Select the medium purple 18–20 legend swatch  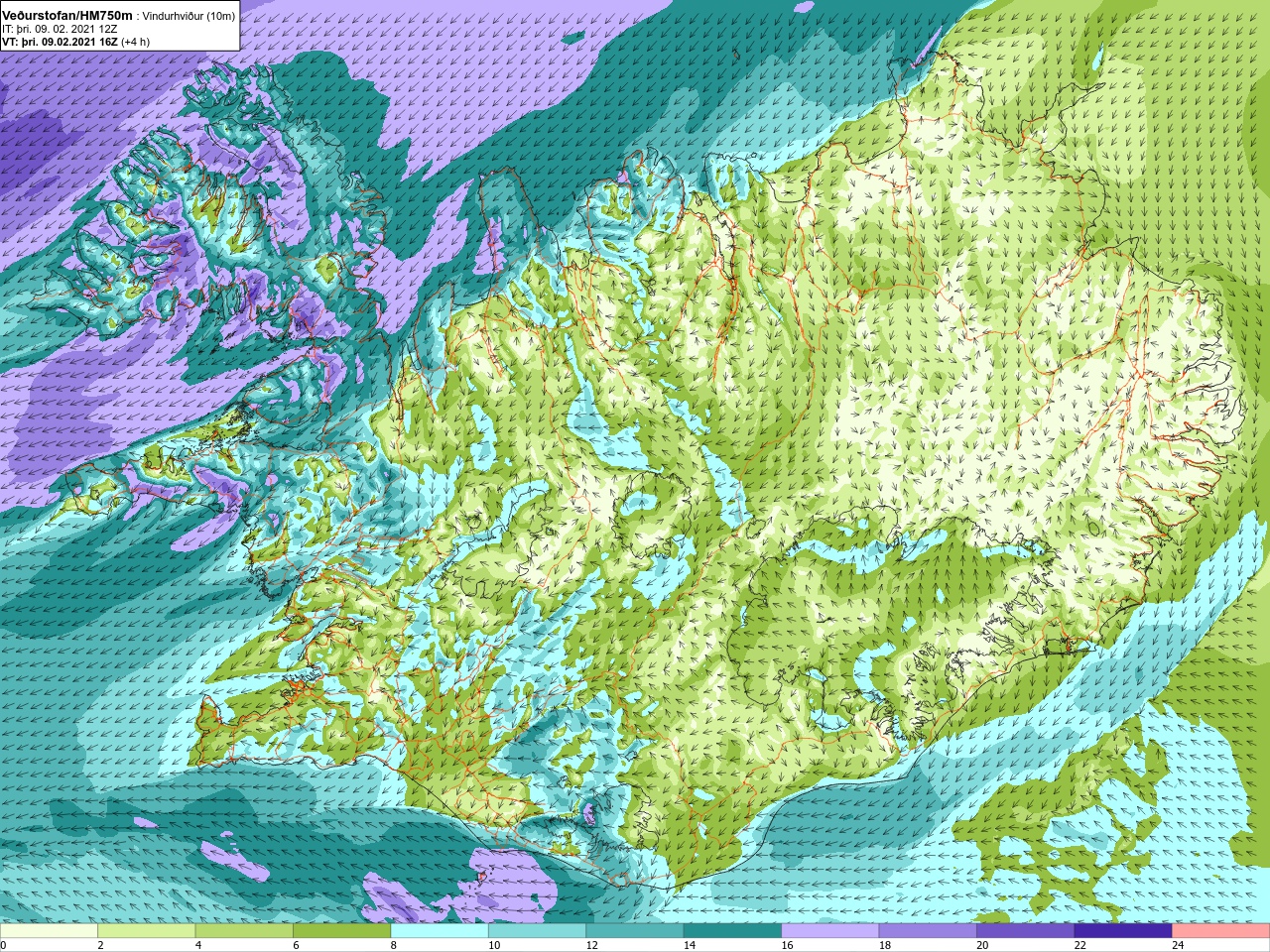coord(928,930)
